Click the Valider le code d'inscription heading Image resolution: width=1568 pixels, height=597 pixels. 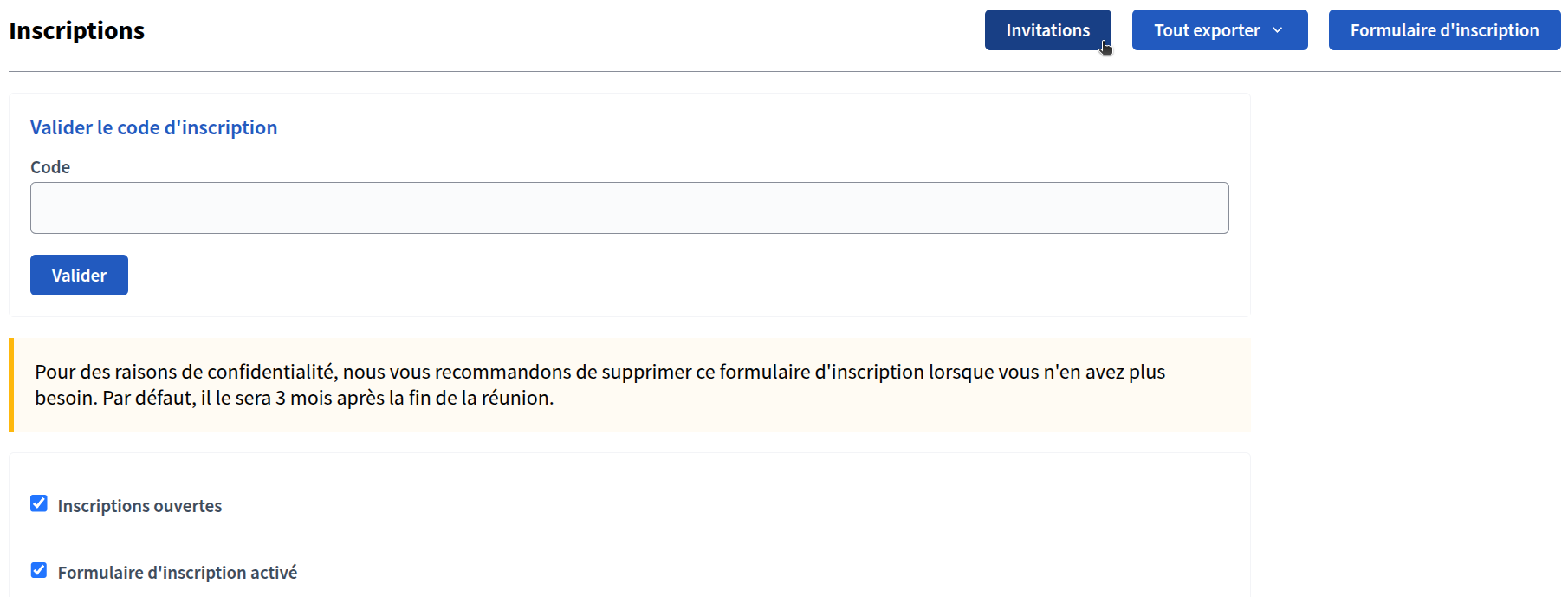coord(153,127)
